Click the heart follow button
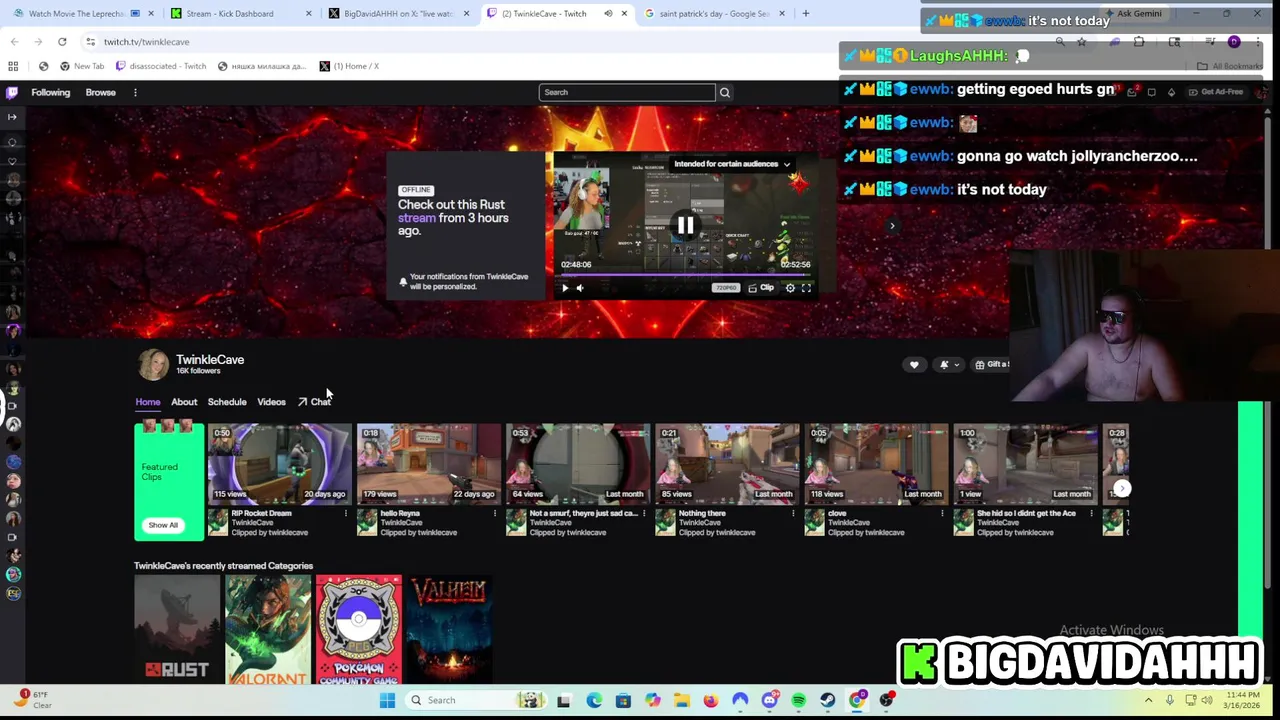The image size is (1280, 720). coord(914,365)
